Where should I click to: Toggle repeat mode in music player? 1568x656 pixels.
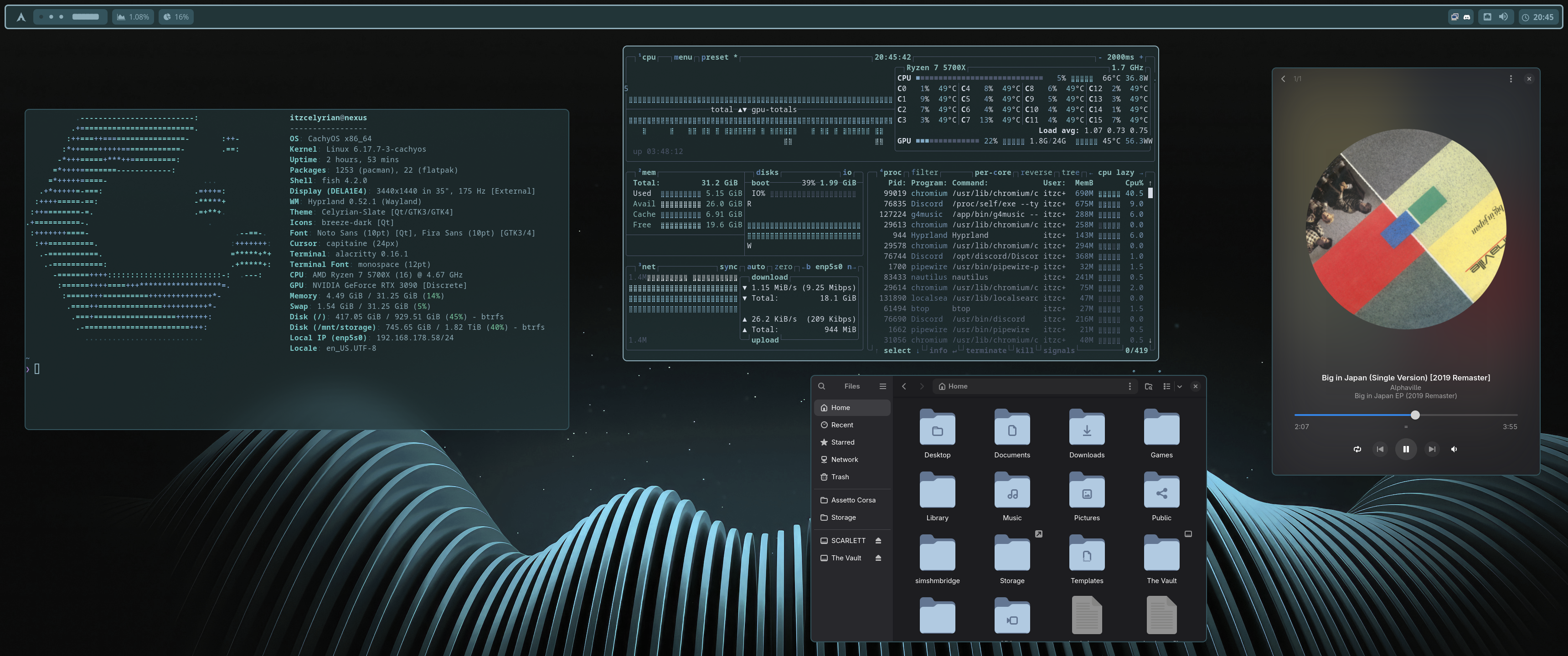[x=1357, y=449]
